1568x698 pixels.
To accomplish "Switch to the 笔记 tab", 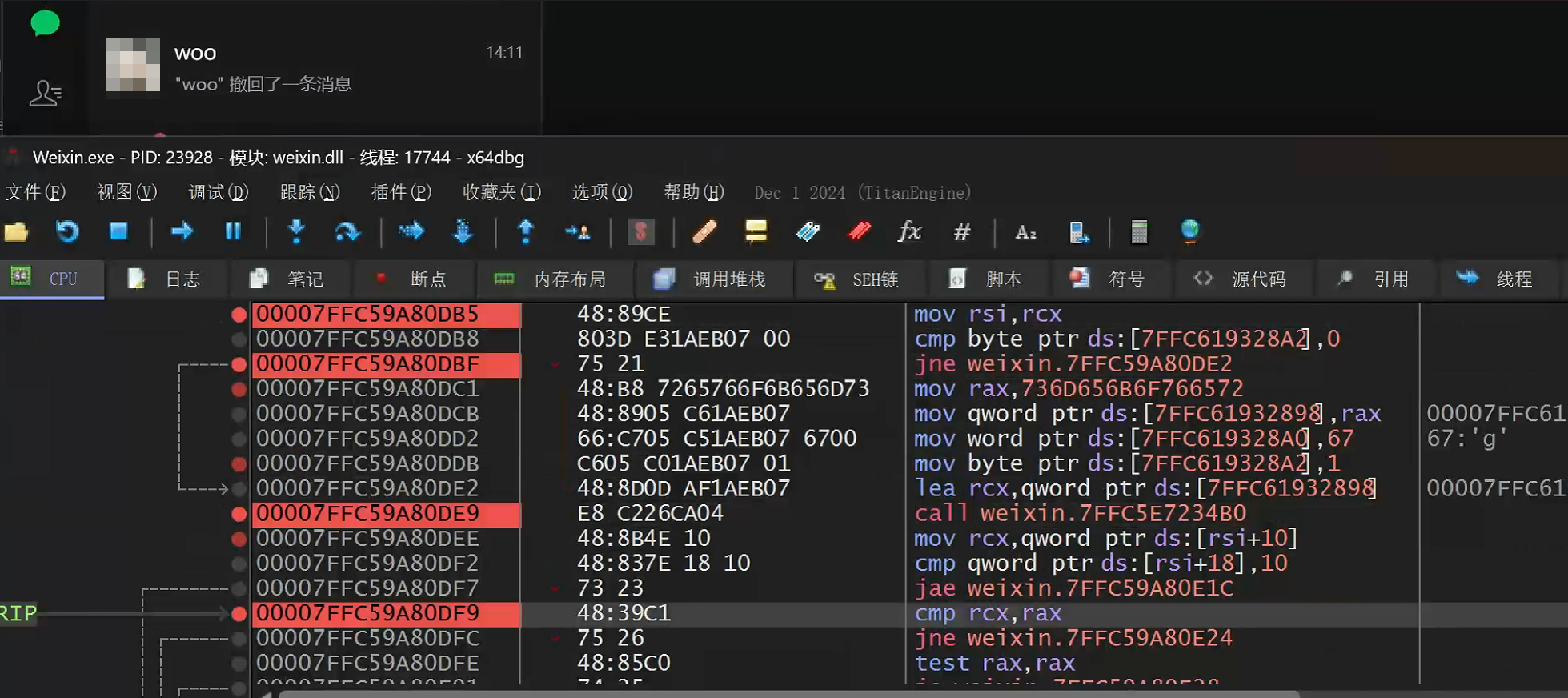I will [x=288, y=279].
